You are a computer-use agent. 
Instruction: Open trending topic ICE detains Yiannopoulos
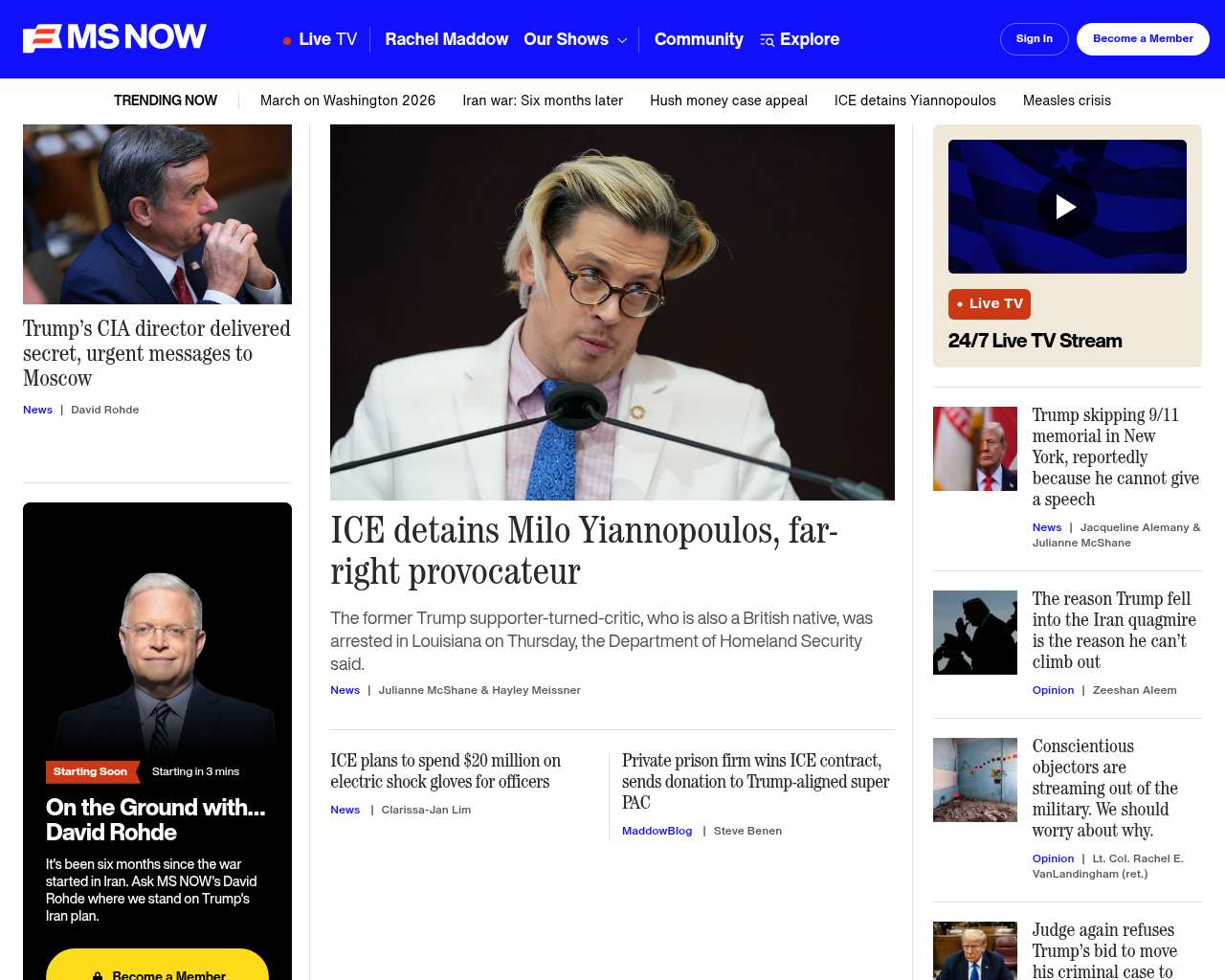point(915,100)
